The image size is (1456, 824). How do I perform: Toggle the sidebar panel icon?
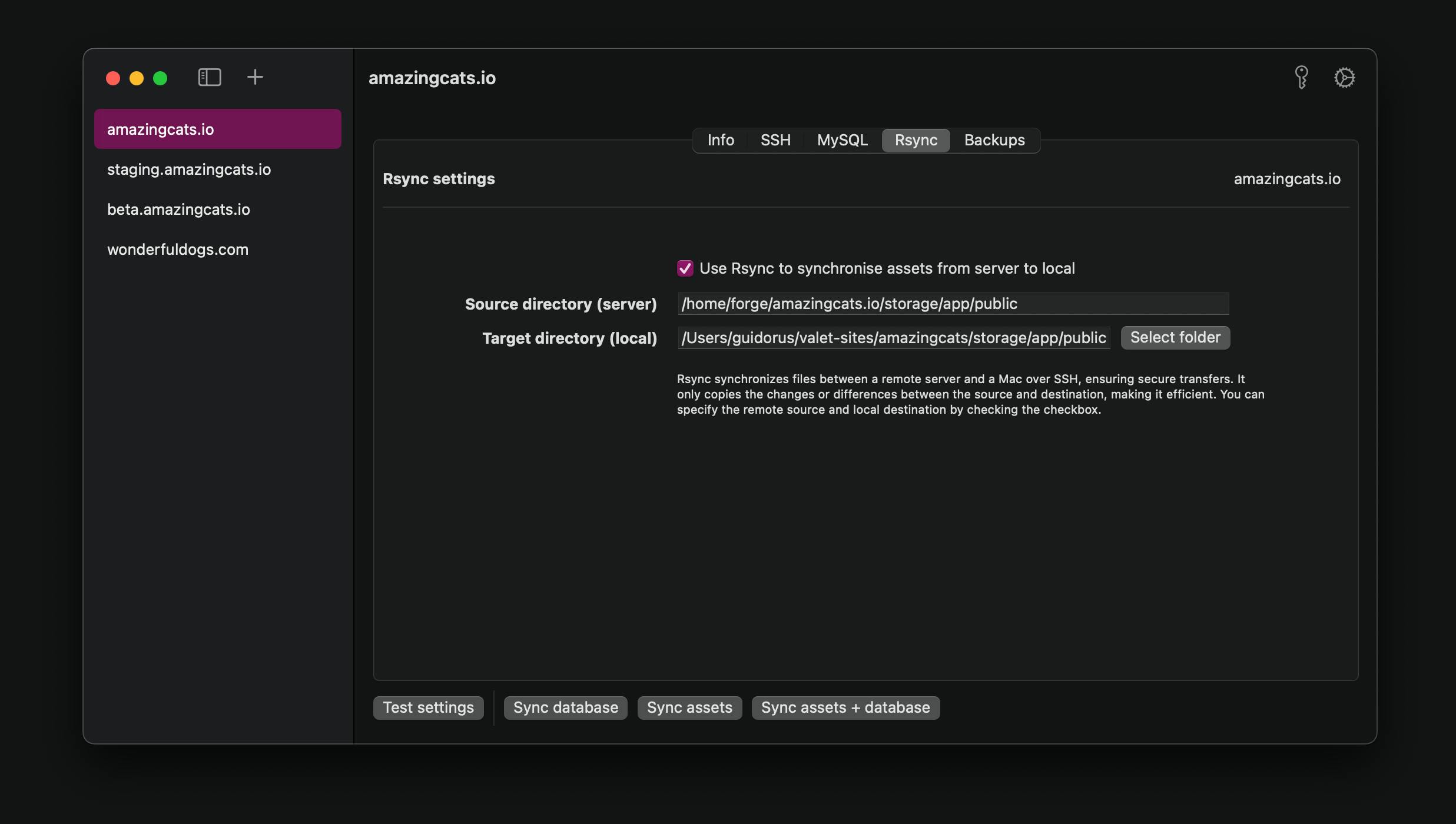click(x=210, y=77)
